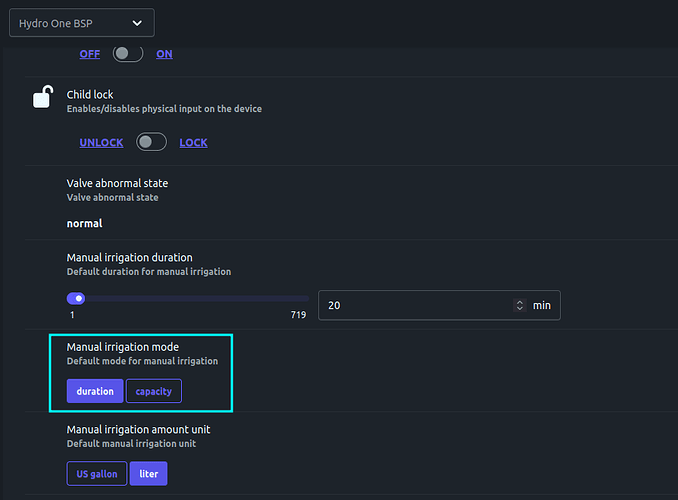Click the ON link beside top switch
Image resolution: width=678 pixels, height=500 pixels.
[164, 54]
